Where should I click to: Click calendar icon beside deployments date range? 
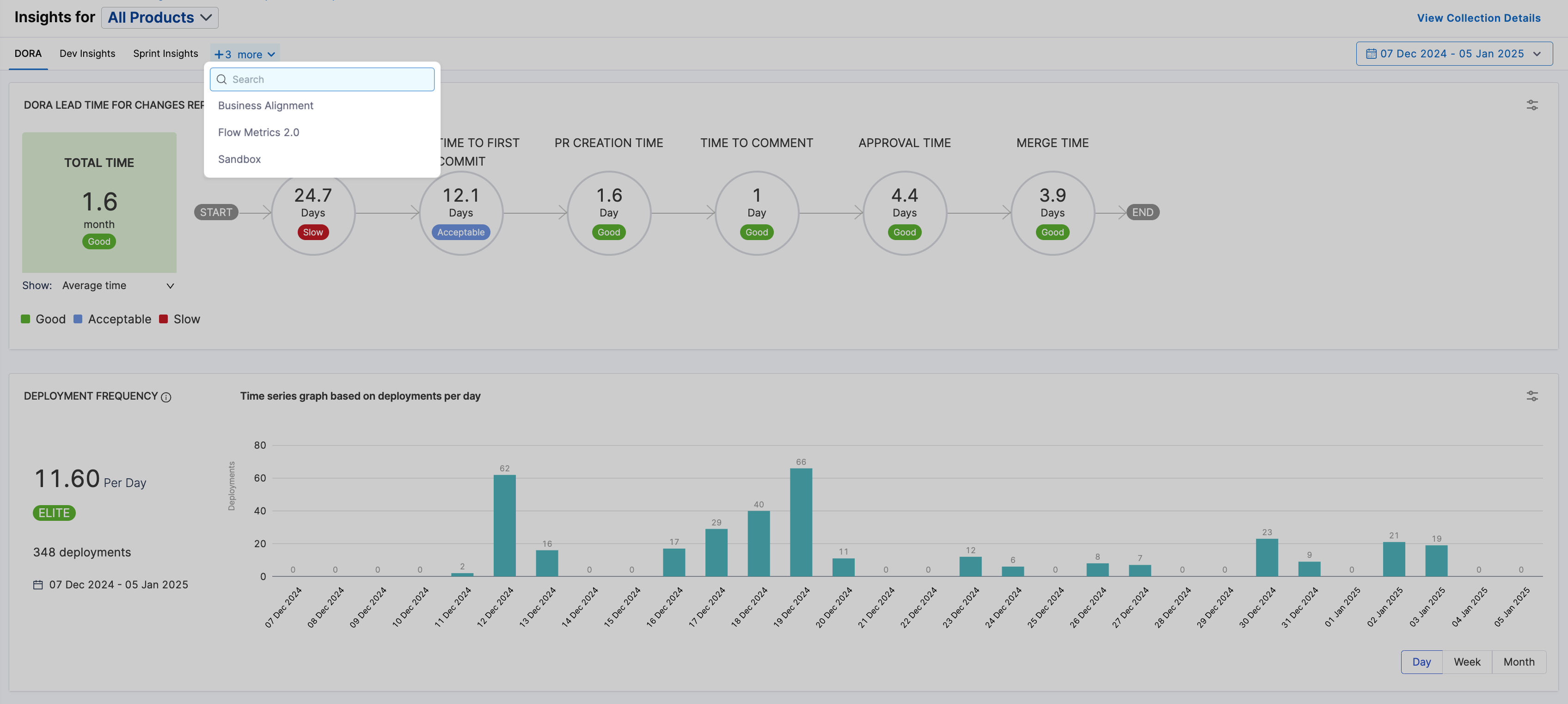tap(38, 585)
